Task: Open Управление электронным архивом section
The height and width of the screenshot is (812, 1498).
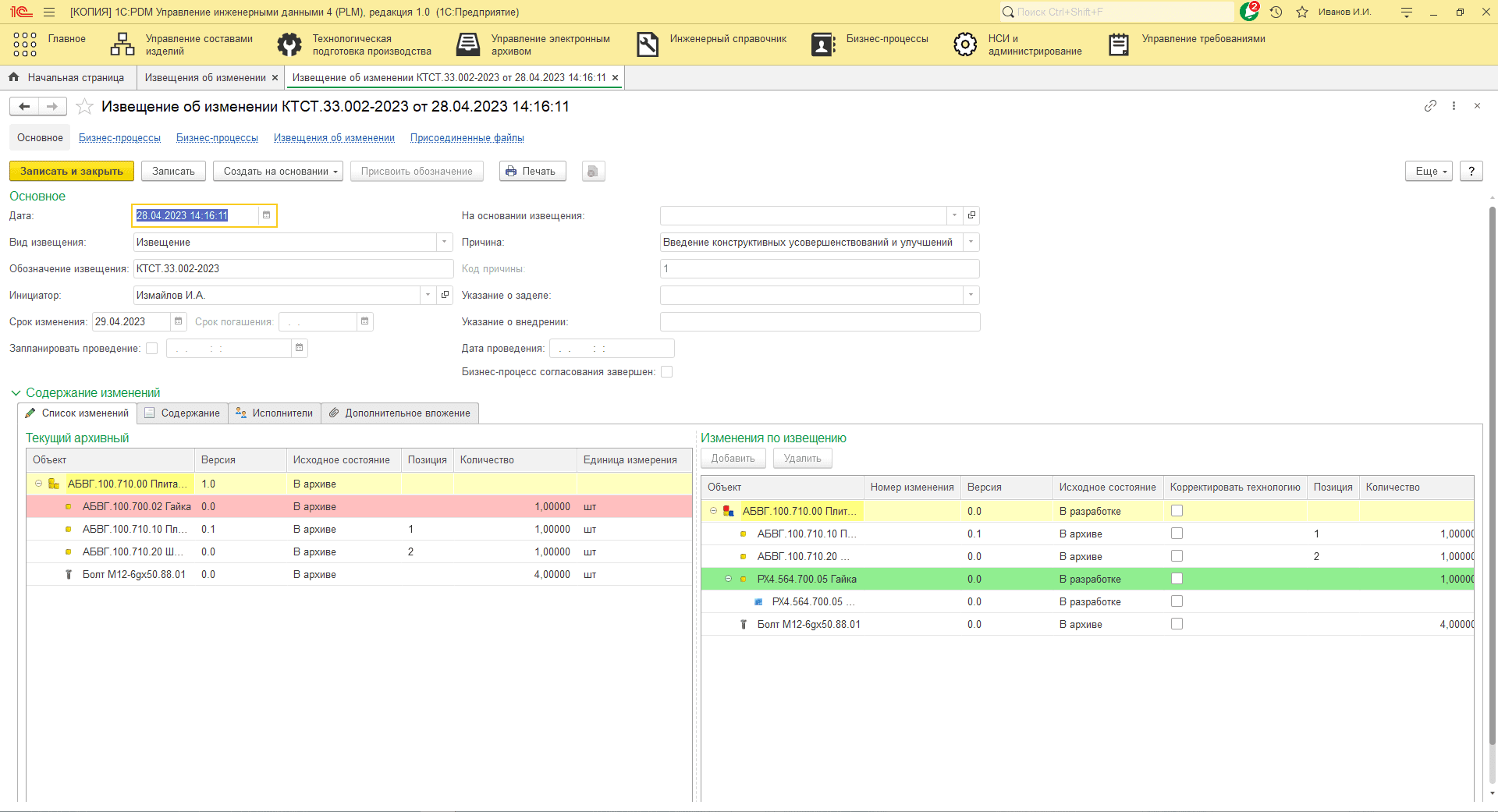Action: coord(534,44)
